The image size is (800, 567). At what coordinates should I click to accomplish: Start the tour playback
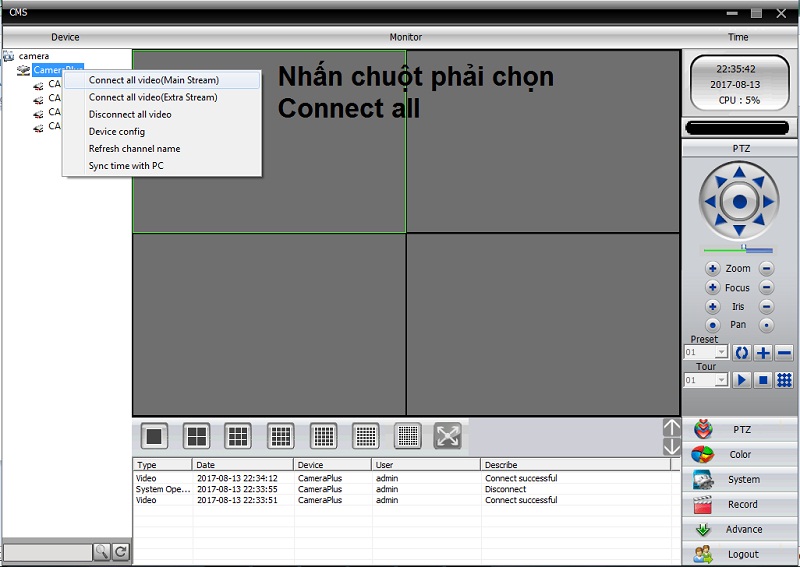(741, 380)
